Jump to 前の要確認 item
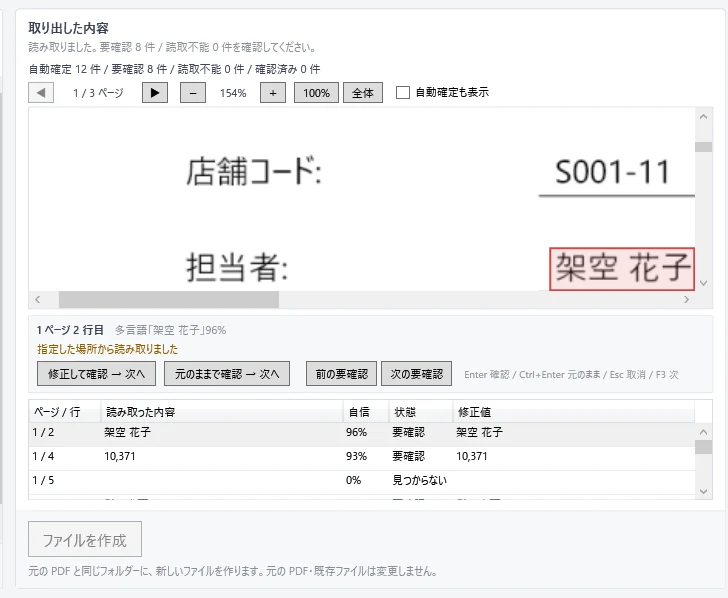728x598 pixels. [x=342, y=374]
